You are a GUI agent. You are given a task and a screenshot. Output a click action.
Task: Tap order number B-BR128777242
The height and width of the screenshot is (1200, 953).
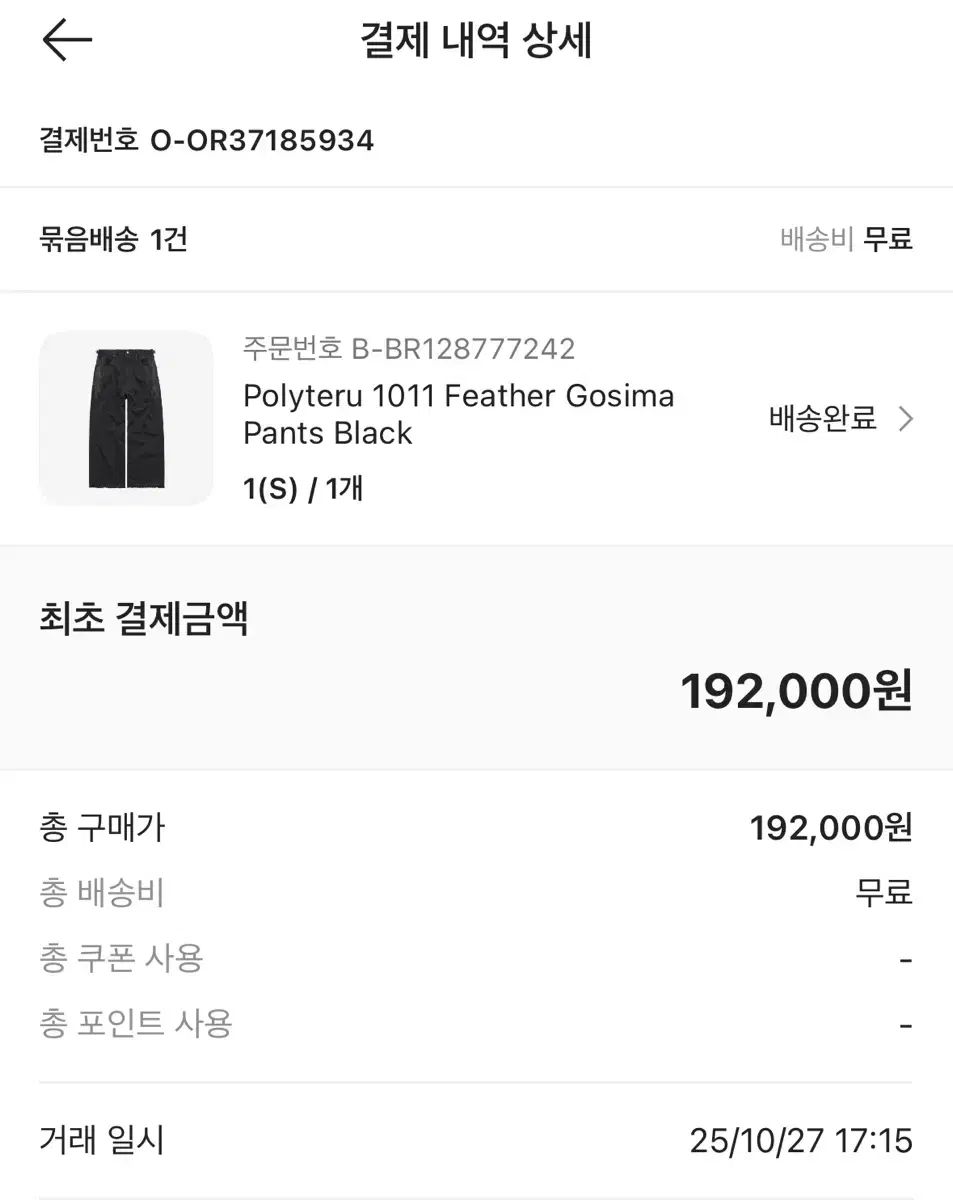tap(408, 349)
